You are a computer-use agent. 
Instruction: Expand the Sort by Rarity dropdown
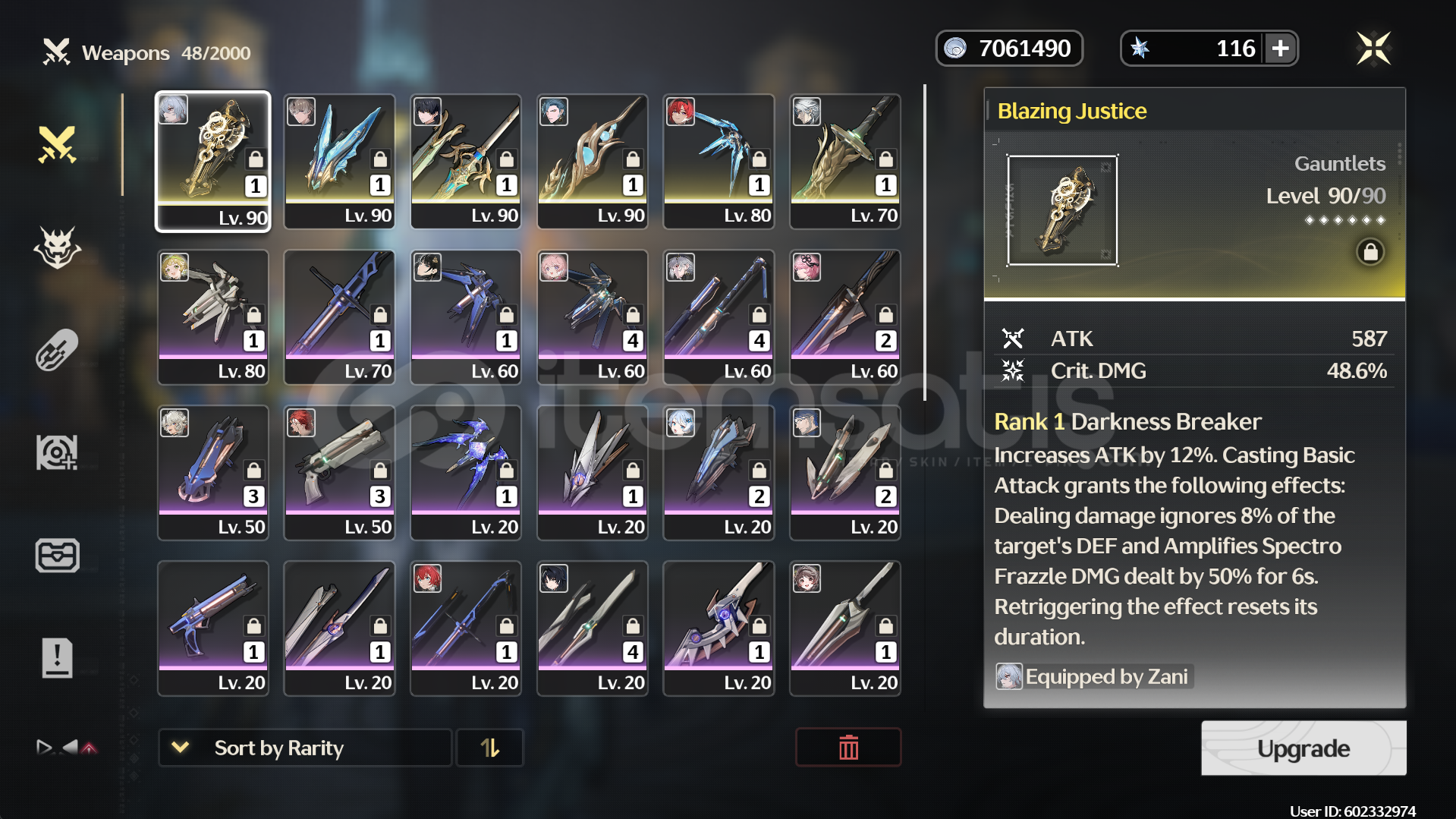tap(305, 748)
